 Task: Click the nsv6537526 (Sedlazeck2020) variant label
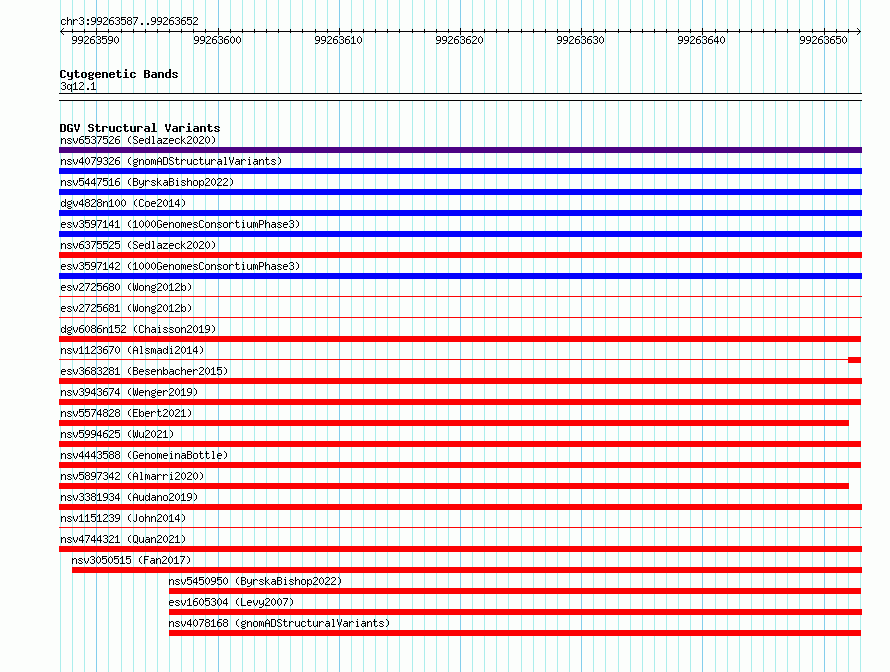tap(138, 140)
